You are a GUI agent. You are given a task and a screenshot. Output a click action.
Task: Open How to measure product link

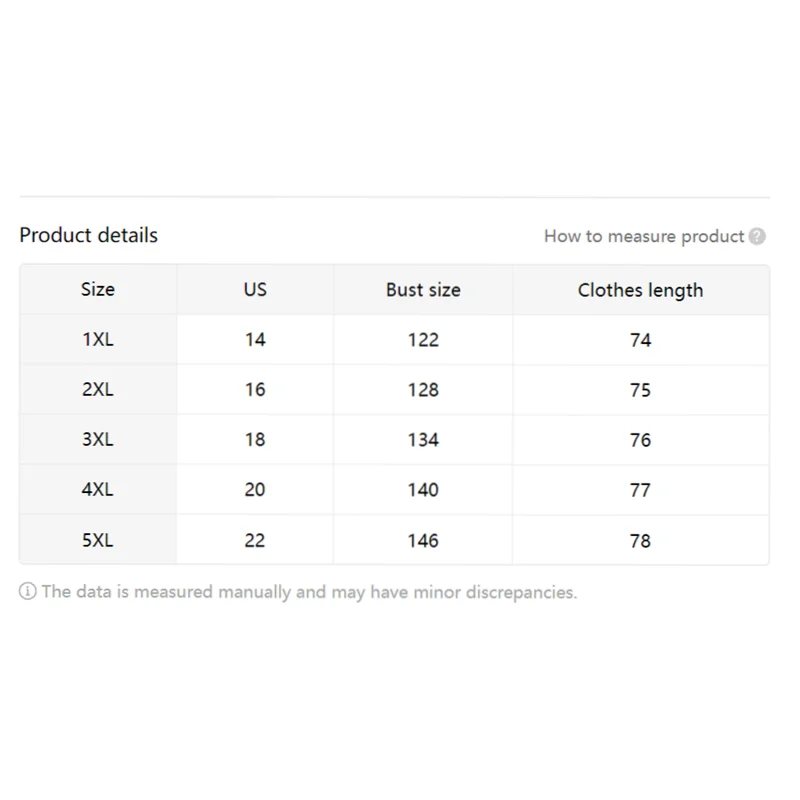tap(644, 236)
